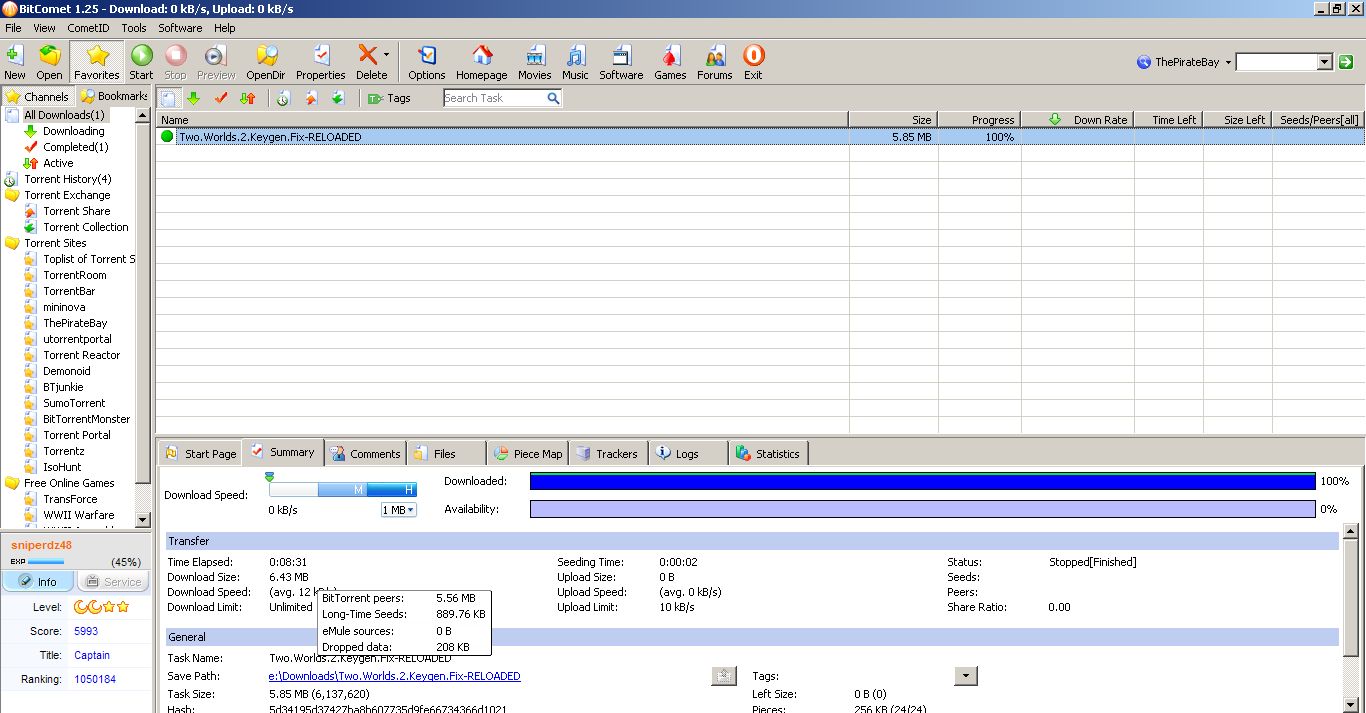1366x713 pixels.
Task: Click the Summary pane scrollbar up arrow
Action: [1350, 531]
